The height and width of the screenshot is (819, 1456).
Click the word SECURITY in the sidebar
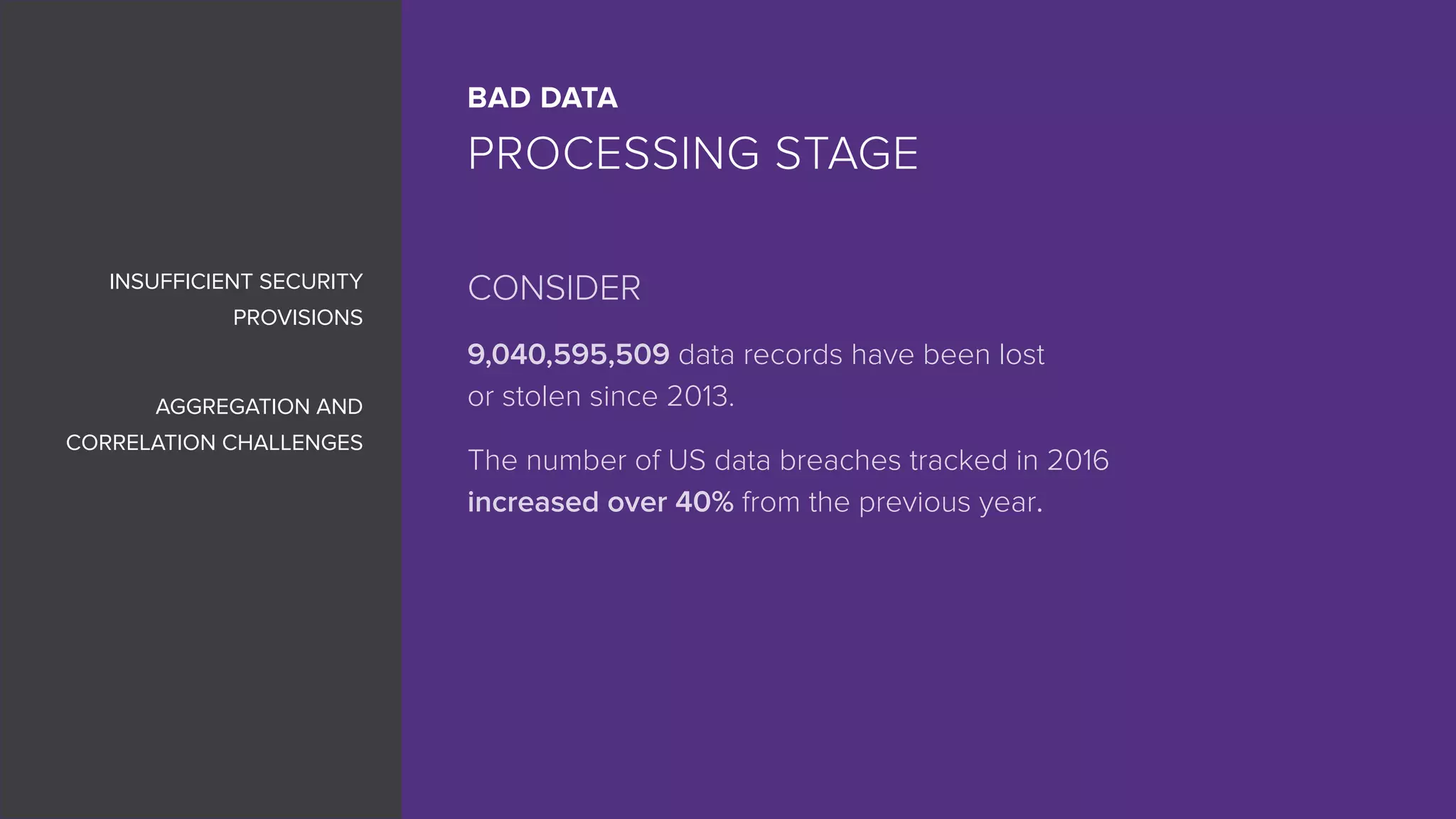[311, 282]
